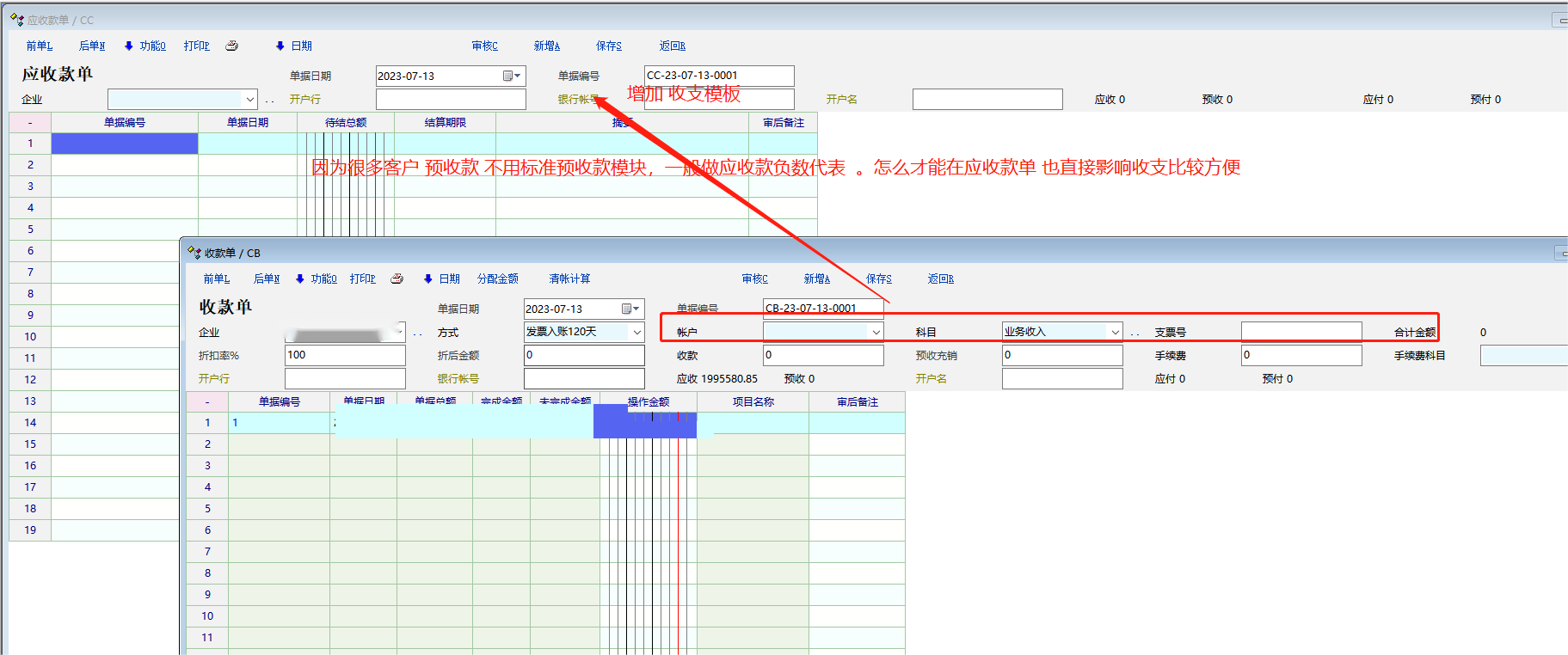Click 返回 in the 收款单 toolbar
1568x655 pixels.
[x=940, y=279]
